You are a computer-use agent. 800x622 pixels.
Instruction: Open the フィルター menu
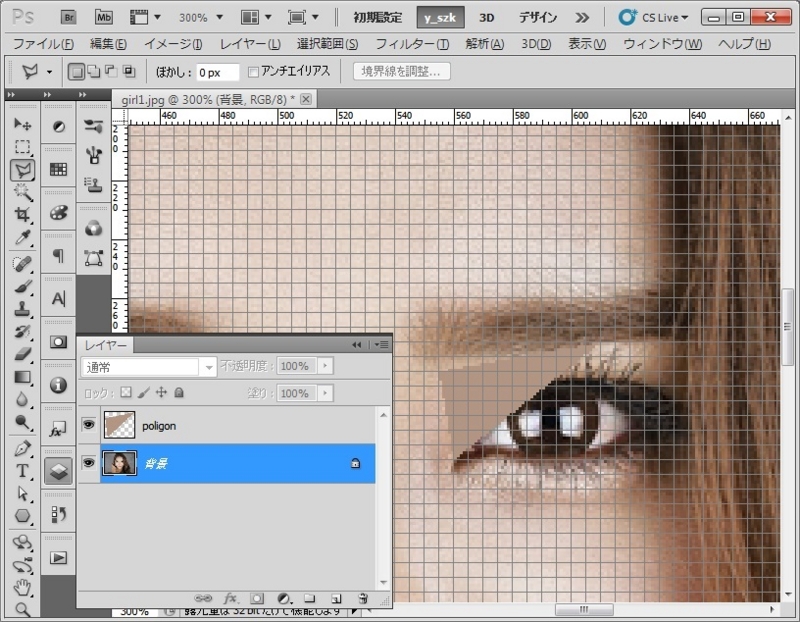coord(411,44)
